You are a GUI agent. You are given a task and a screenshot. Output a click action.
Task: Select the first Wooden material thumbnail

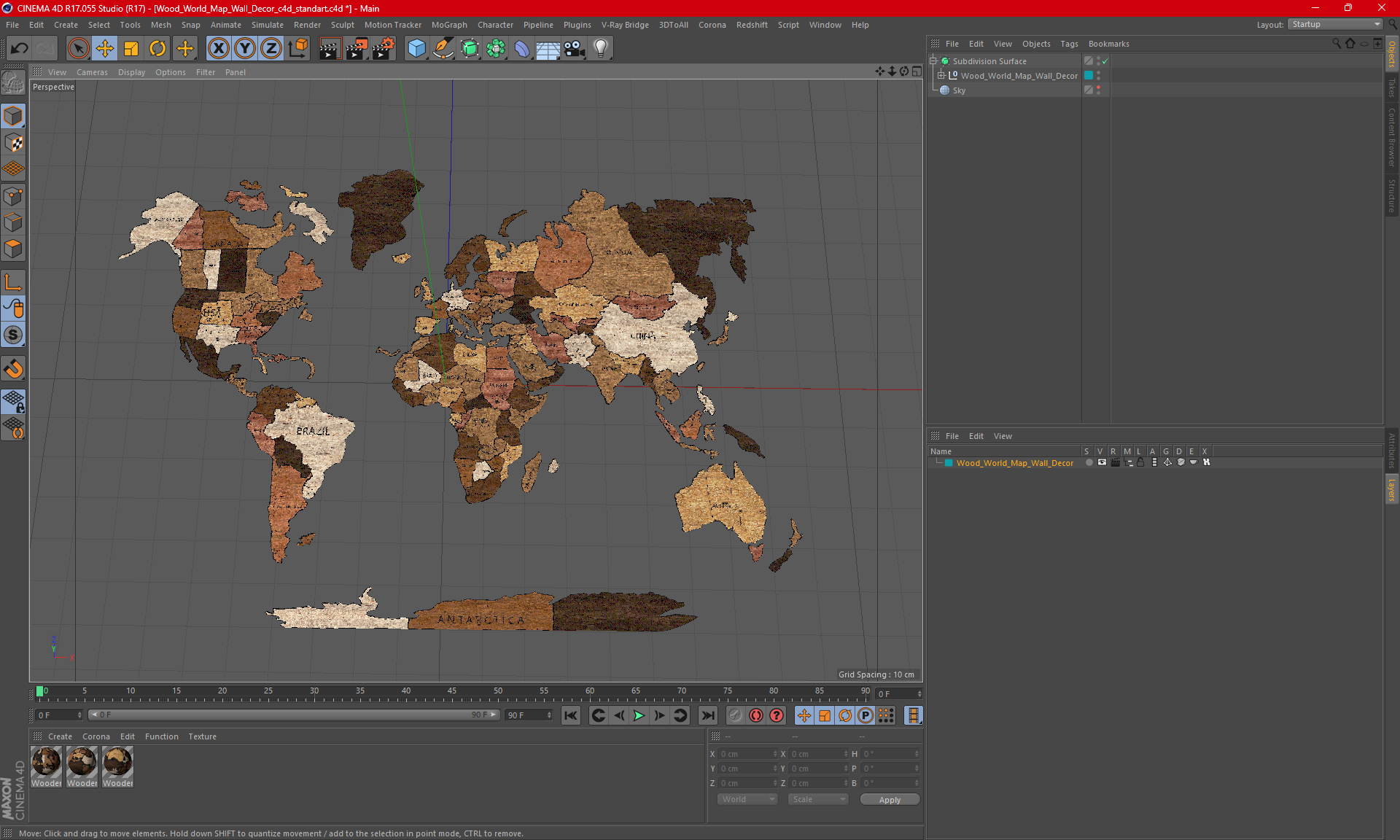pos(46,766)
